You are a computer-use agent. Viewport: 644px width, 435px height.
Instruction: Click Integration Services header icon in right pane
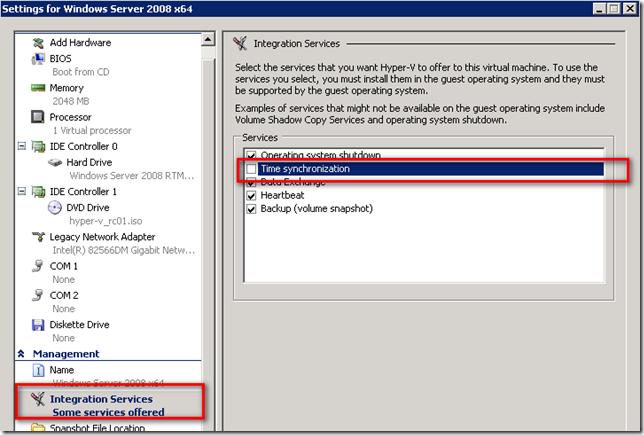click(x=240, y=43)
